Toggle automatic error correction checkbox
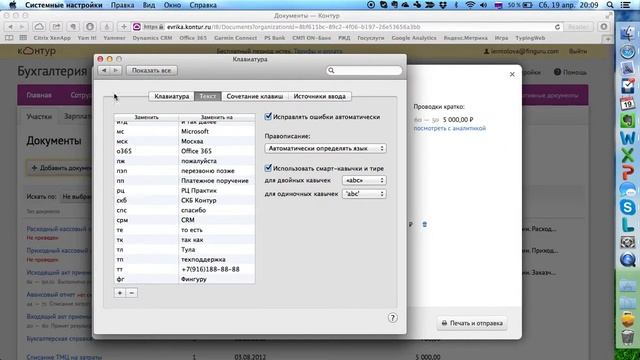Image resolution: width=640 pixels, height=360 pixels. pyautogui.click(x=268, y=116)
